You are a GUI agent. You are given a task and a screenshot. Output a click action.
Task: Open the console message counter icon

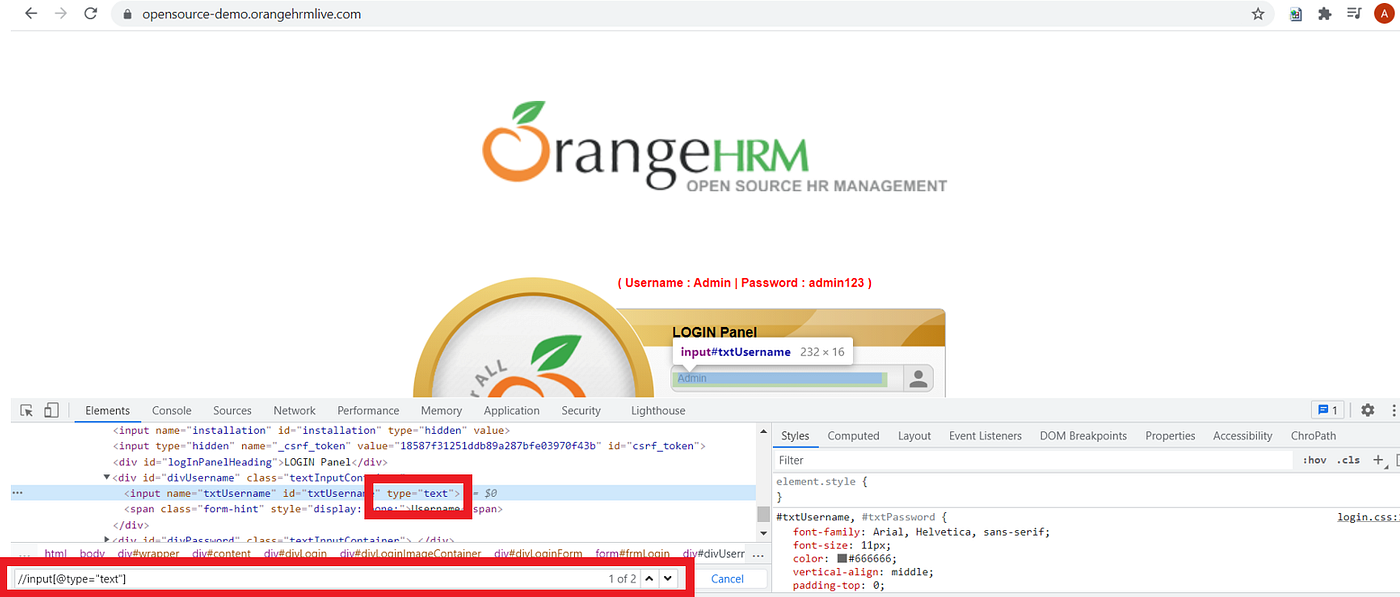click(x=1327, y=410)
